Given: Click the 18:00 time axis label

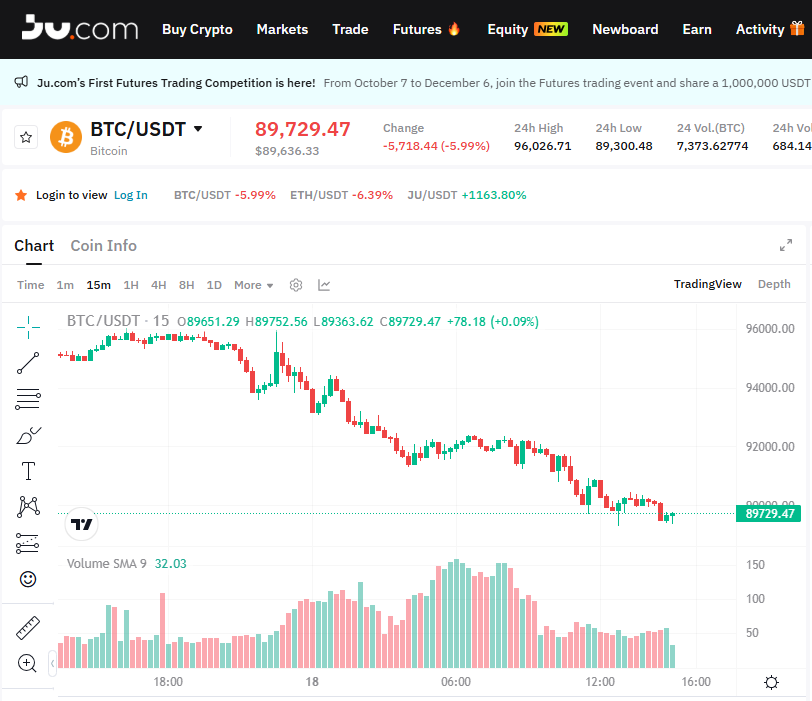Looking at the screenshot, I should click(168, 682).
